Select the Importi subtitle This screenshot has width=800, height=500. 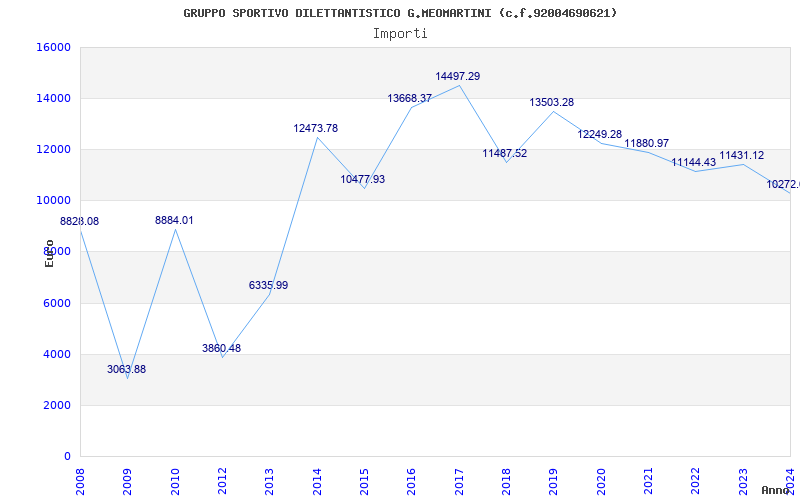coord(400,34)
